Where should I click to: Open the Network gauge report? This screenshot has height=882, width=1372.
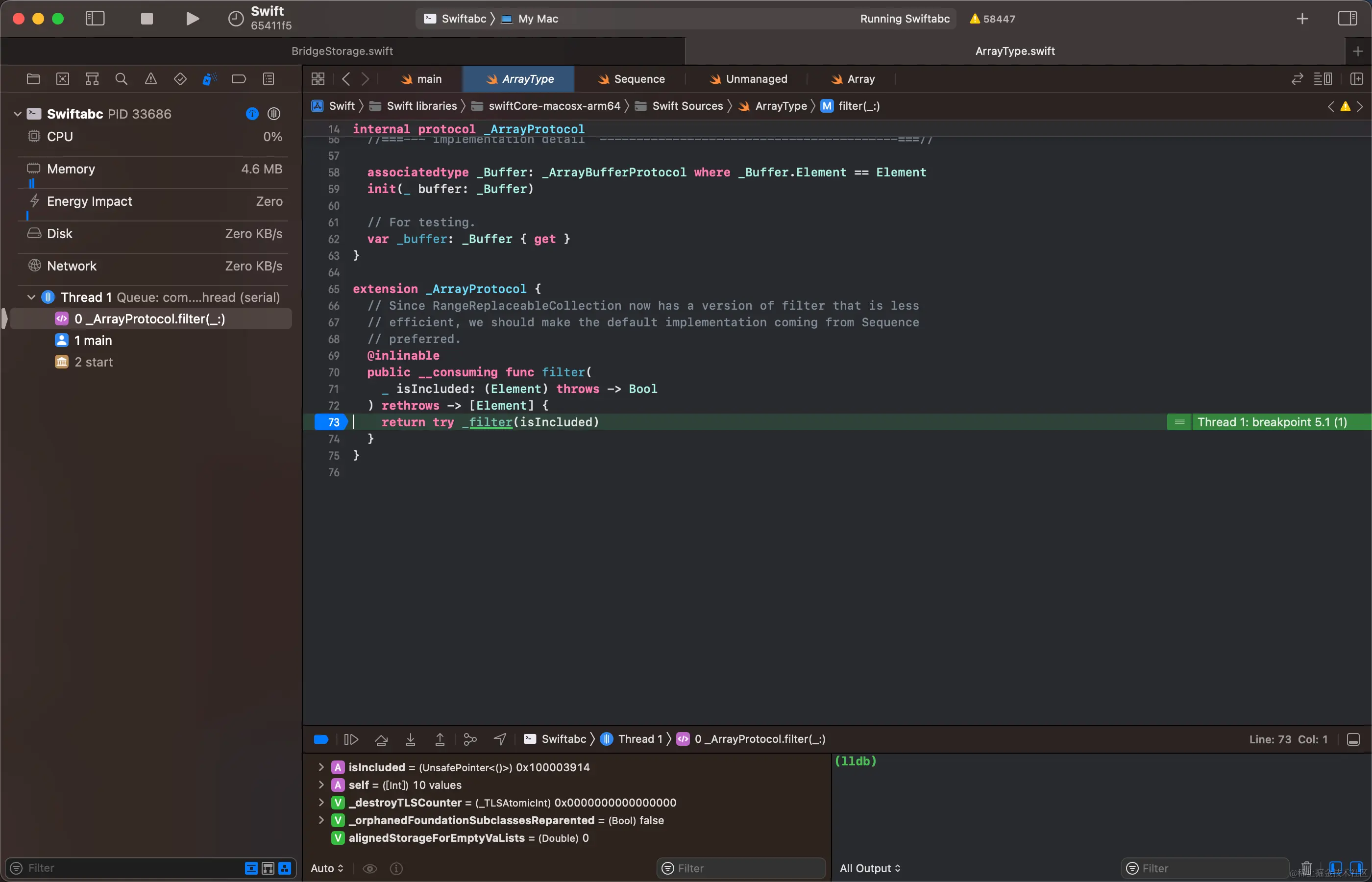[x=155, y=267]
